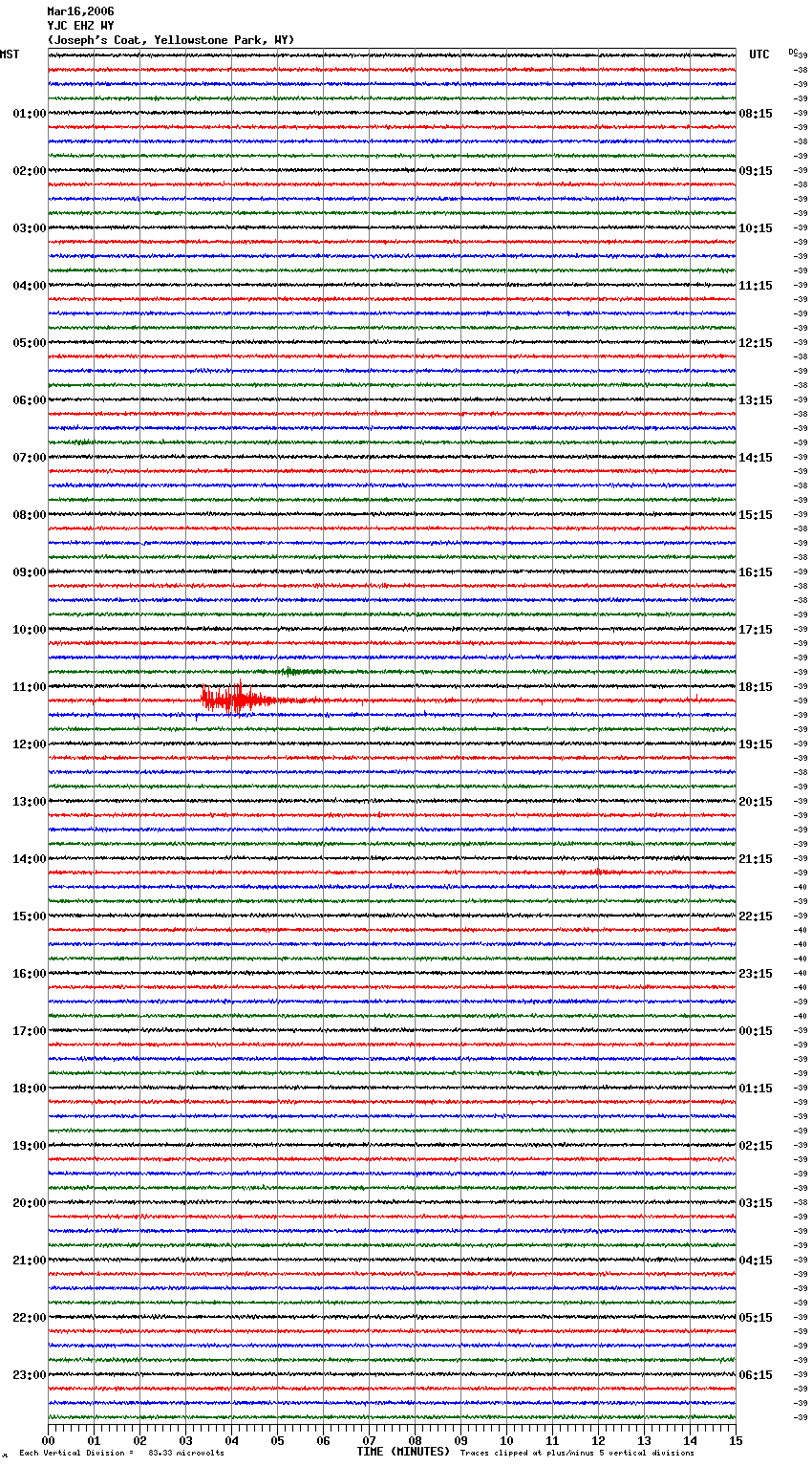Select the 03:00 MST time label
The image size is (812, 1466).
tap(30, 228)
